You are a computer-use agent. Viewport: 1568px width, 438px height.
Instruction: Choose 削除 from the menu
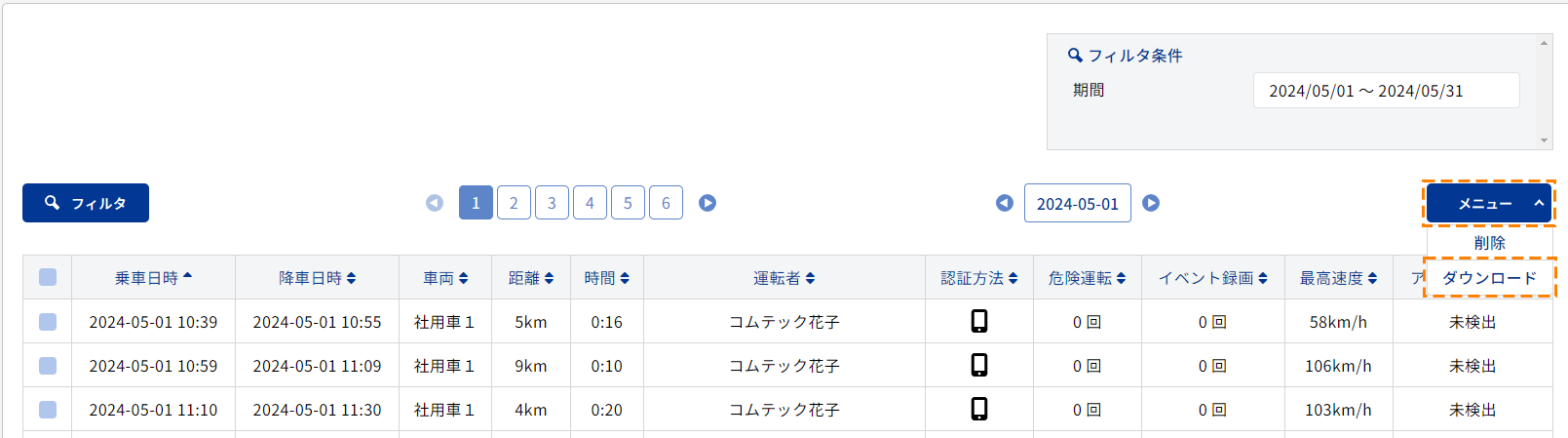[1489, 243]
